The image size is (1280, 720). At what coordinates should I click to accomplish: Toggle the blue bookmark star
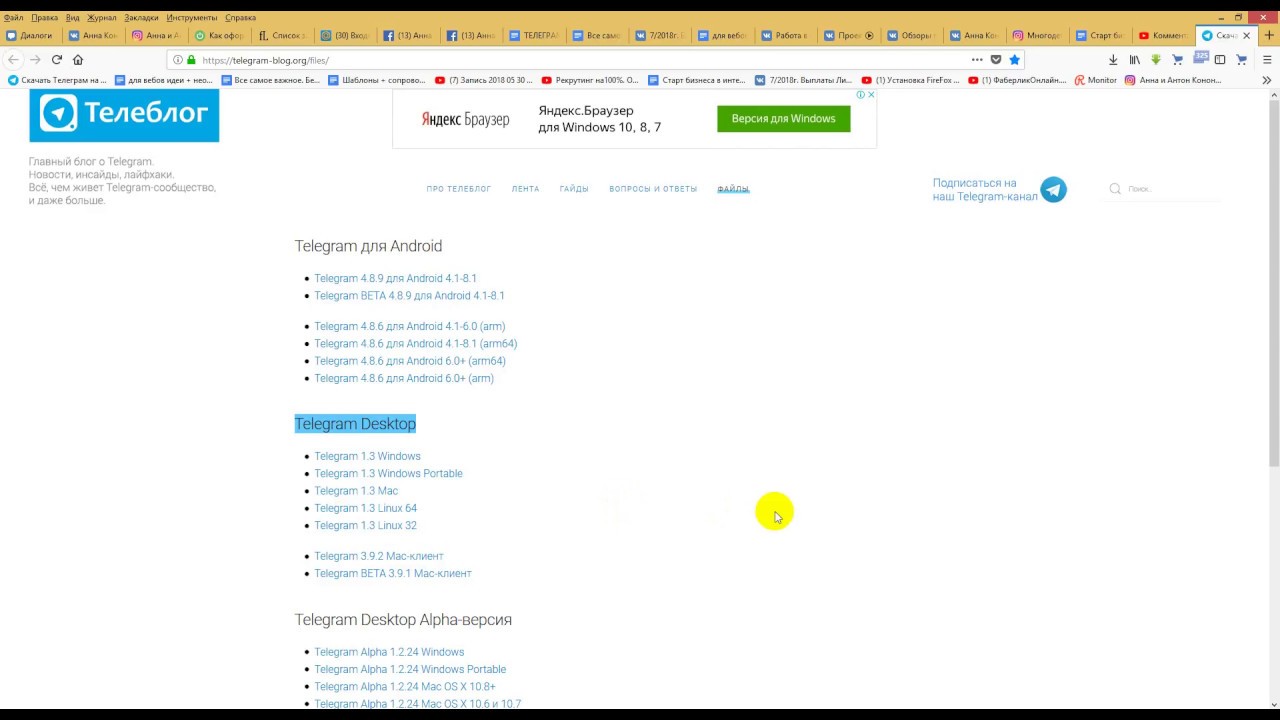point(1014,60)
